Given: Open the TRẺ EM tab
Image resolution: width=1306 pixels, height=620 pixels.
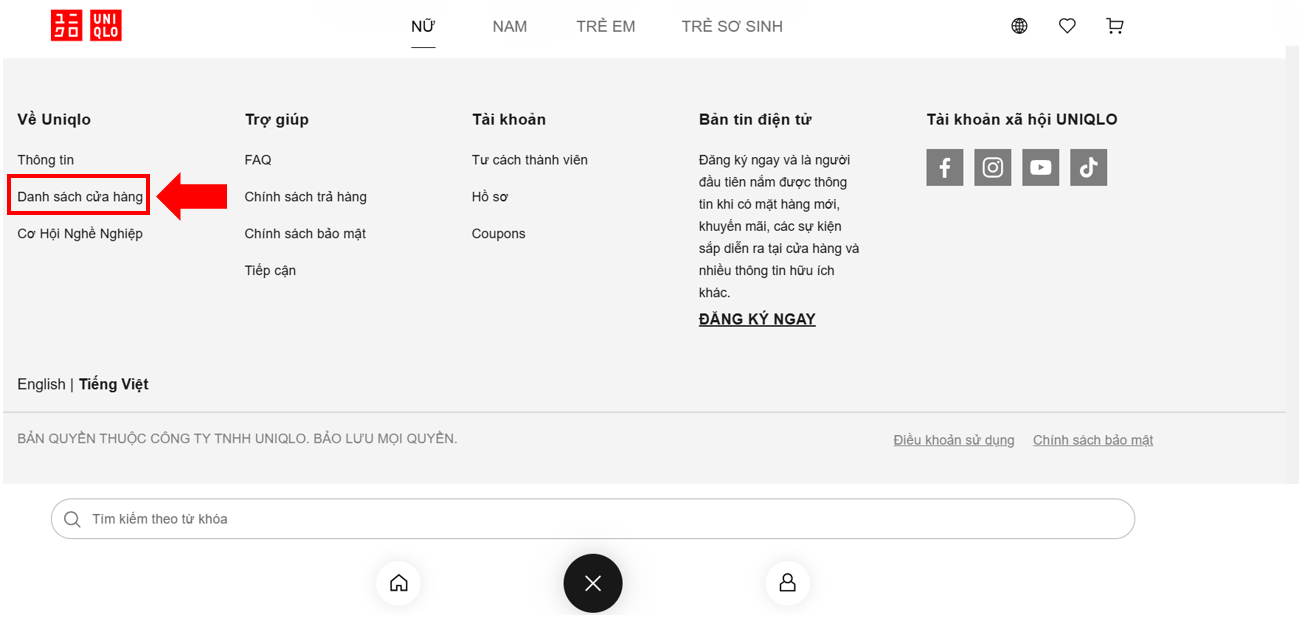Looking at the screenshot, I should point(605,27).
